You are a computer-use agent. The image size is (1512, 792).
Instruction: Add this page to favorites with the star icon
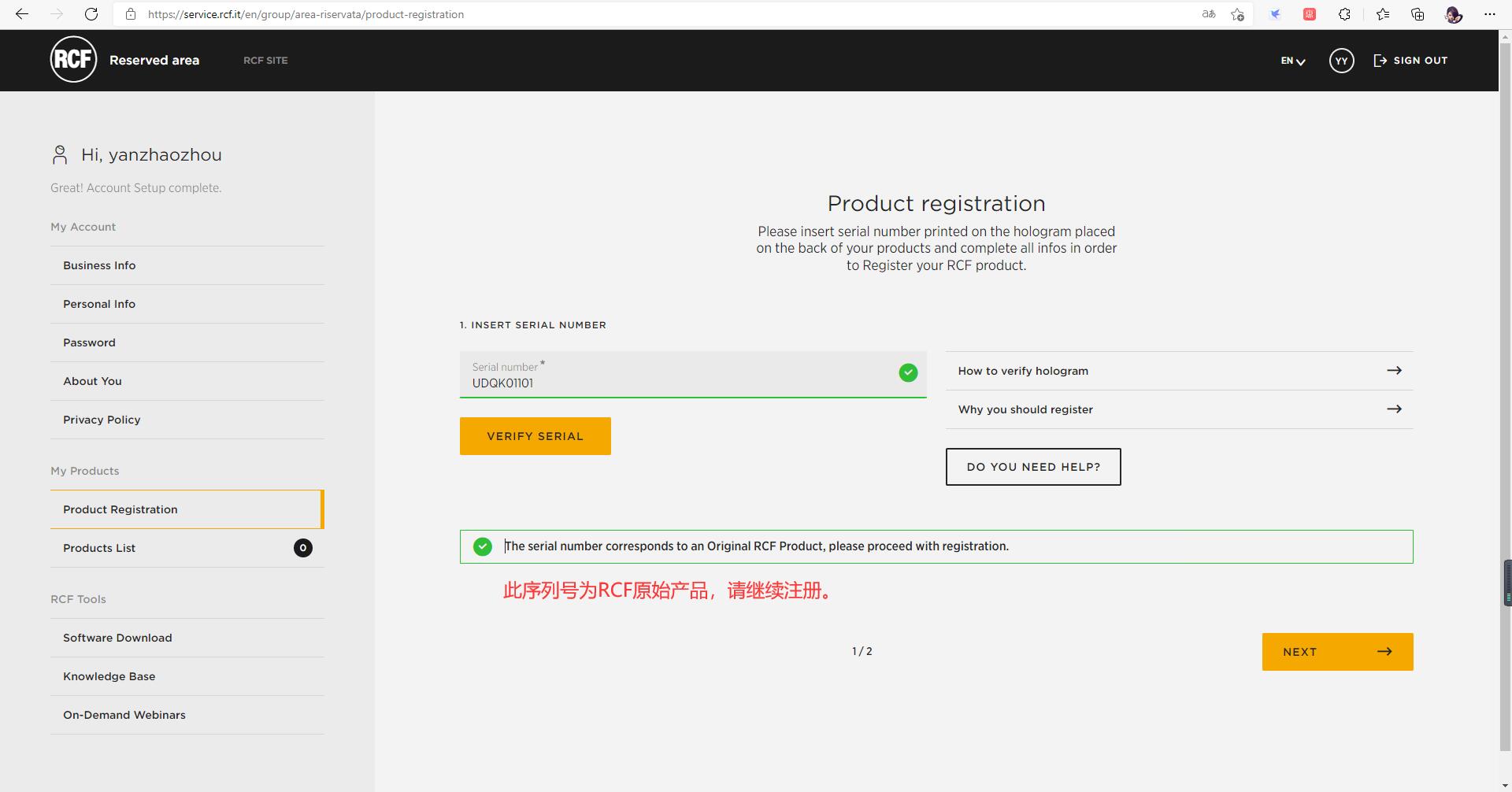(1238, 14)
